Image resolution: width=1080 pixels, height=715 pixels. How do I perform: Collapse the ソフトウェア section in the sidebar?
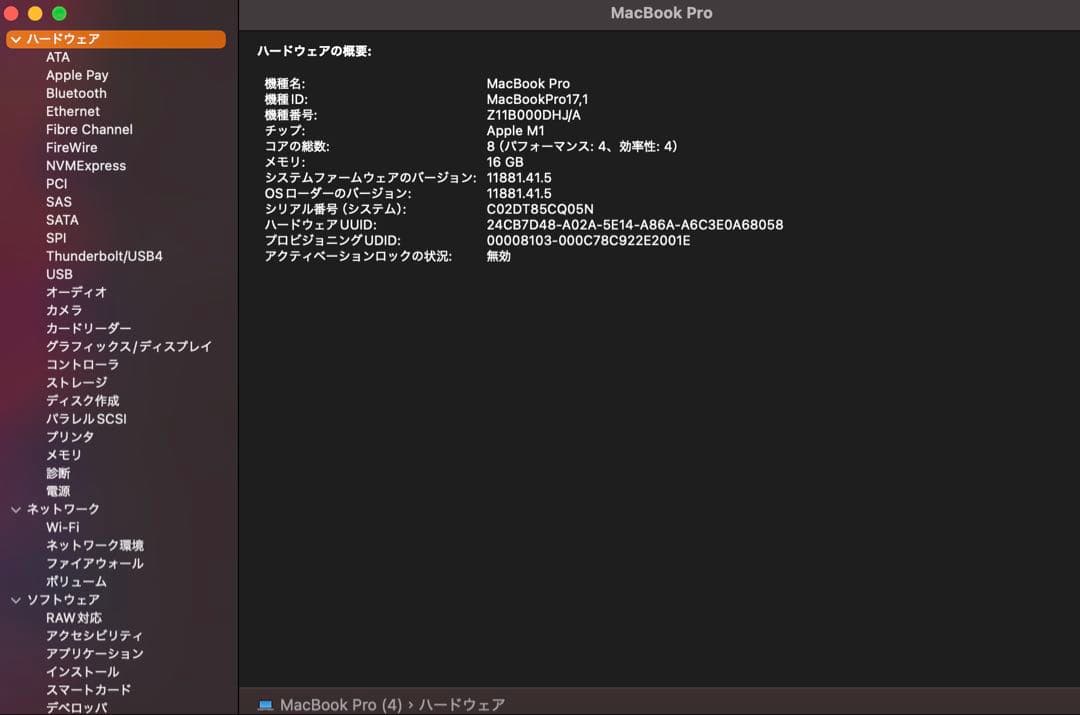pyautogui.click(x=14, y=599)
